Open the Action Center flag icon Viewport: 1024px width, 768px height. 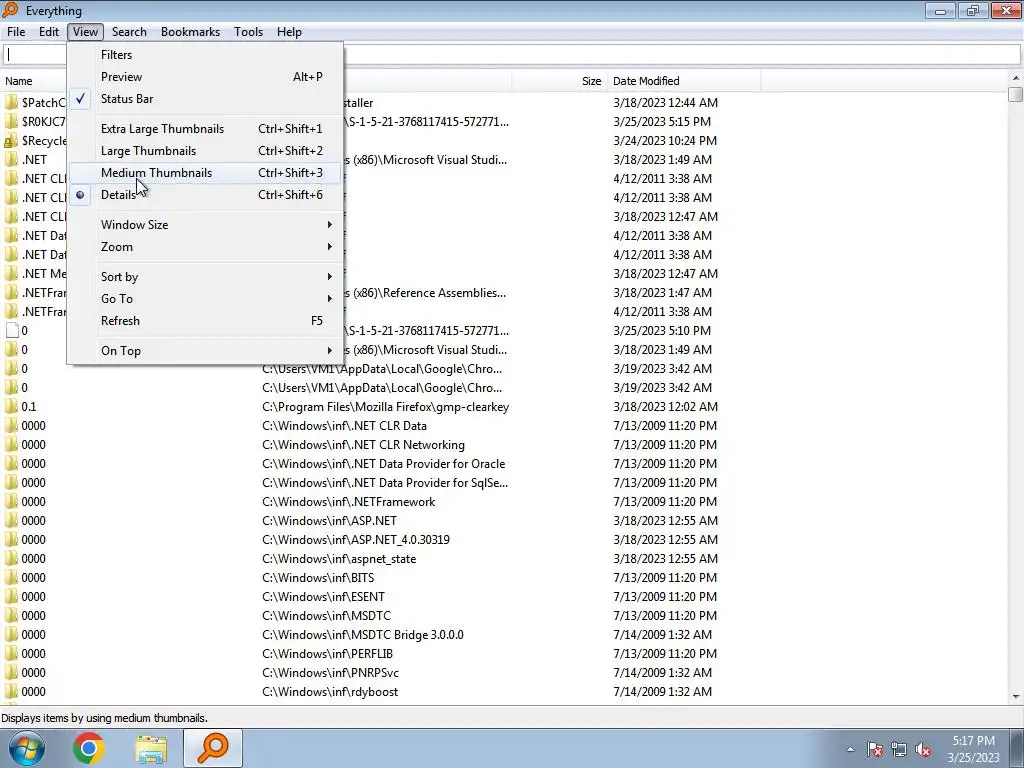875,749
